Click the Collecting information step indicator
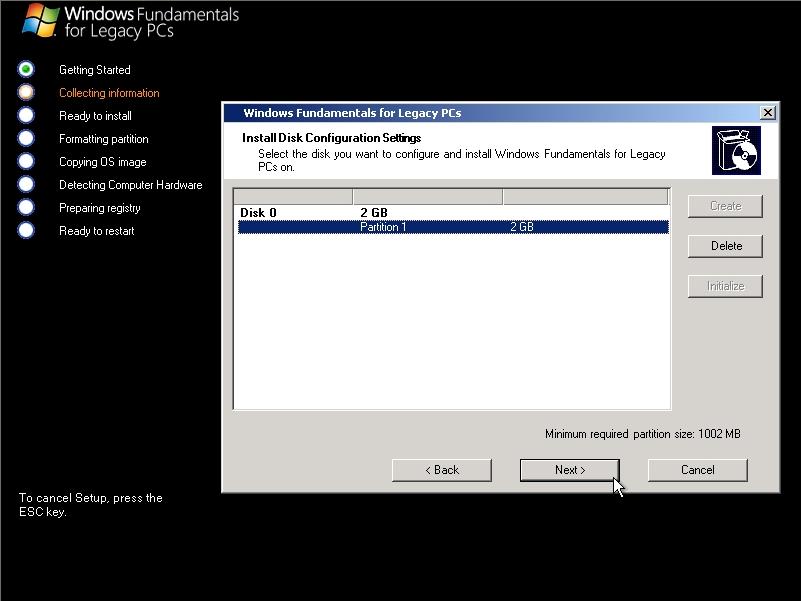The width and height of the screenshot is (801, 601). [x=26, y=92]
